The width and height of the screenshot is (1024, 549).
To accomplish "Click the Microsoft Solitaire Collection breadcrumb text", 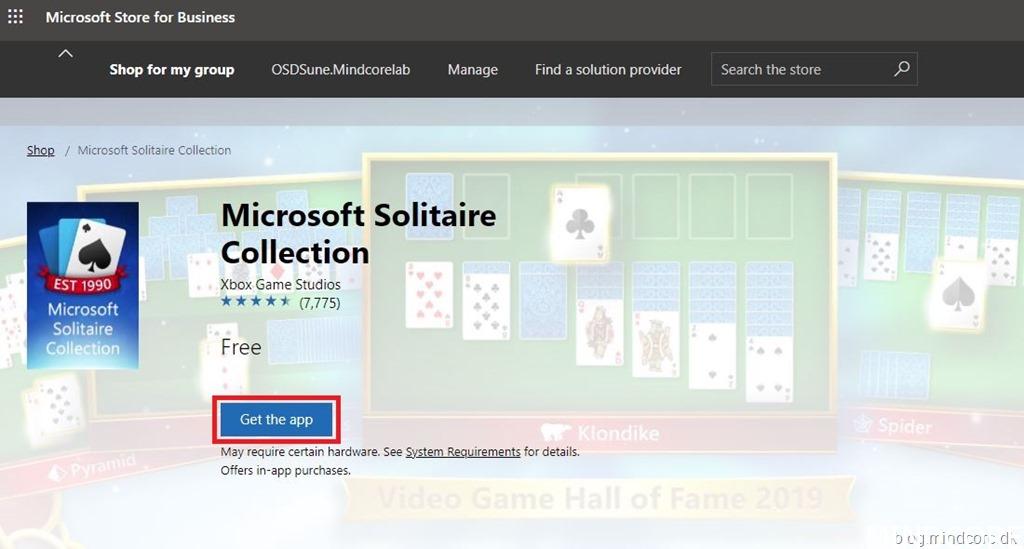I will 154,150.
